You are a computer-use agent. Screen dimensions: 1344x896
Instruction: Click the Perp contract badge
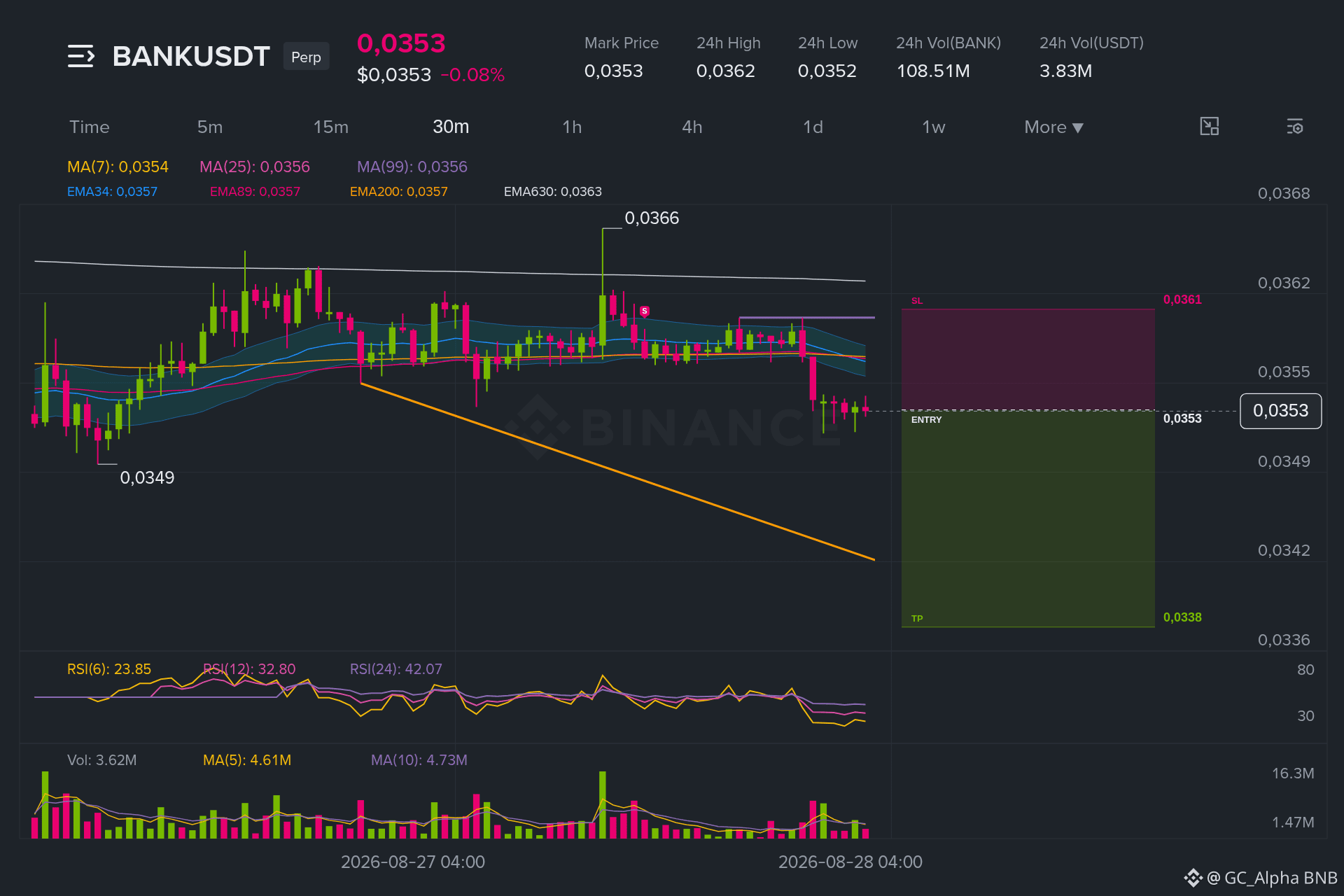pyautogui.click(x=306, y=57)
